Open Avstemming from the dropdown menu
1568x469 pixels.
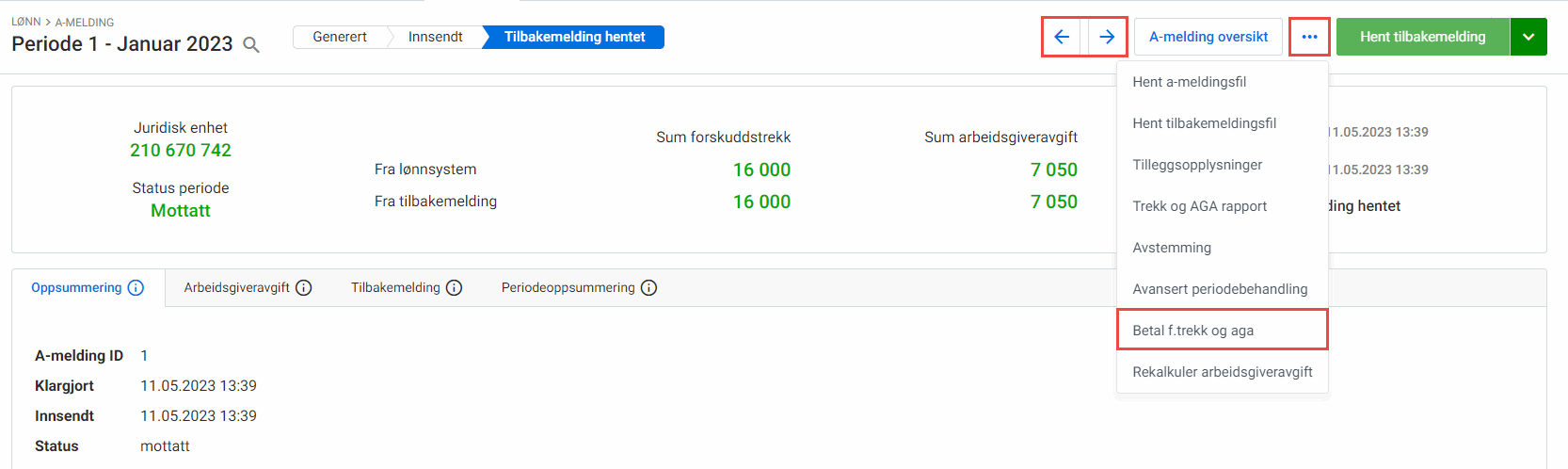(x=1172, y=248)
